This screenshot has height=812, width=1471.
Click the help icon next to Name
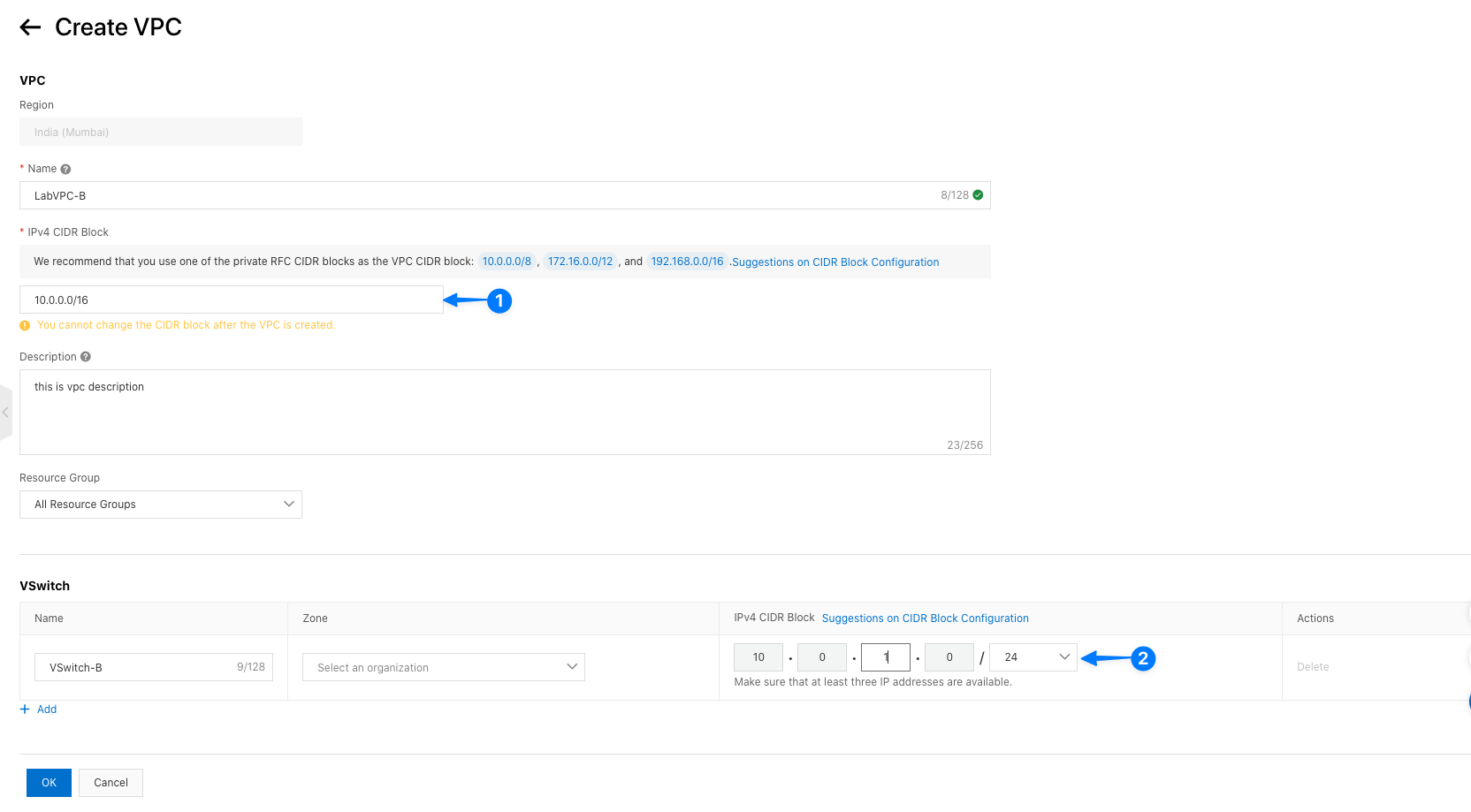point(65,169)
